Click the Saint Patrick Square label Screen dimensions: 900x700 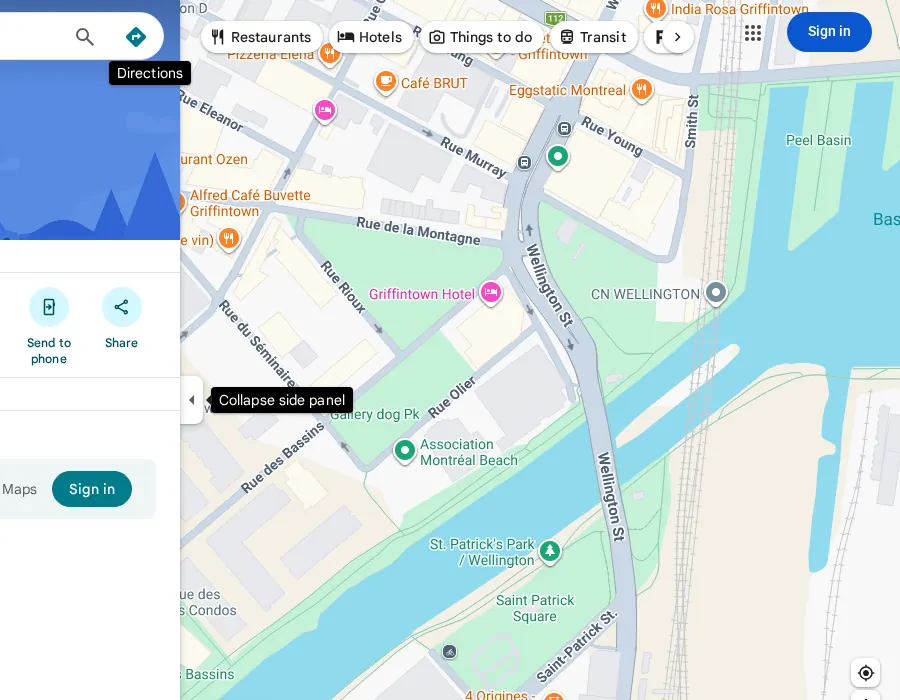535,608
